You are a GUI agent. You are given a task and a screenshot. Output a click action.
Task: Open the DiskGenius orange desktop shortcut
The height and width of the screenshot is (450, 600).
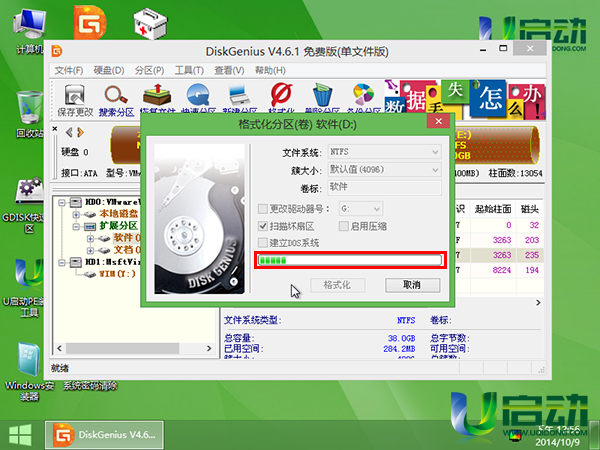90,23
